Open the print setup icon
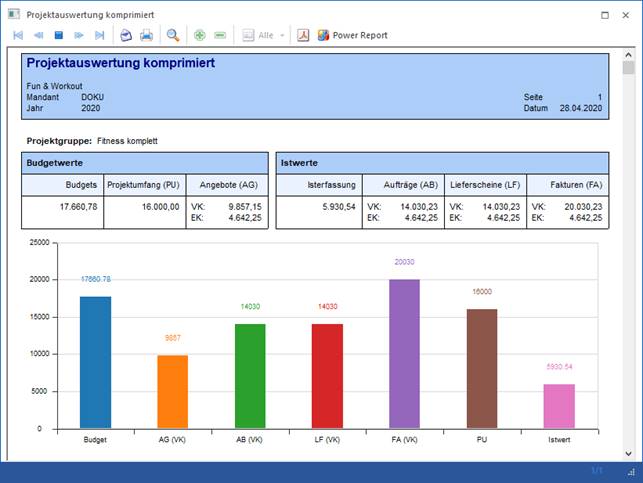The width and height of the screenshot is (643, 483). [126, 35]
